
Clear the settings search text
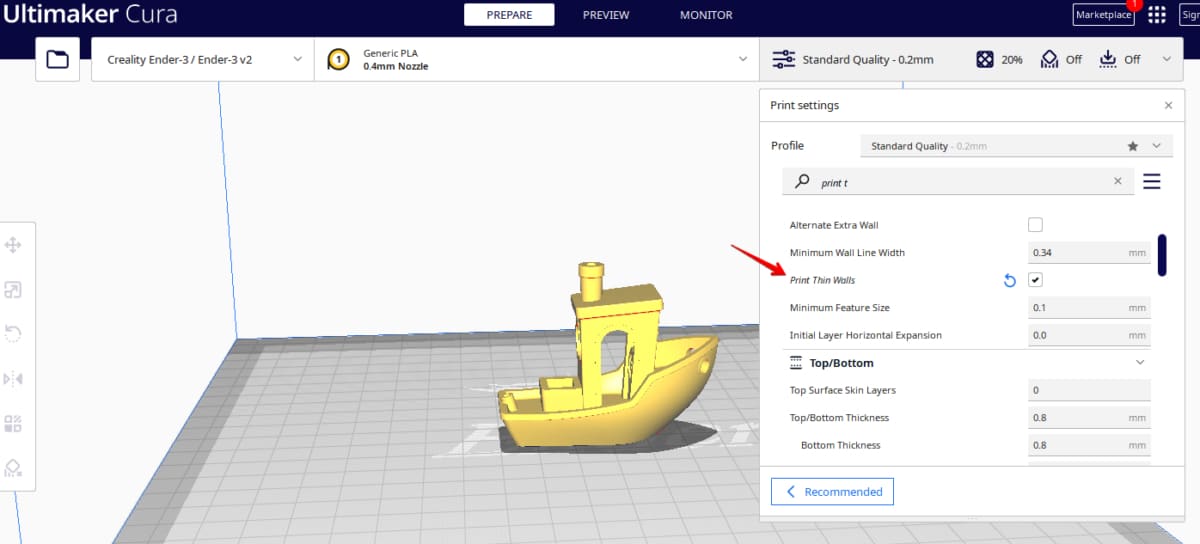(1118, 182)
